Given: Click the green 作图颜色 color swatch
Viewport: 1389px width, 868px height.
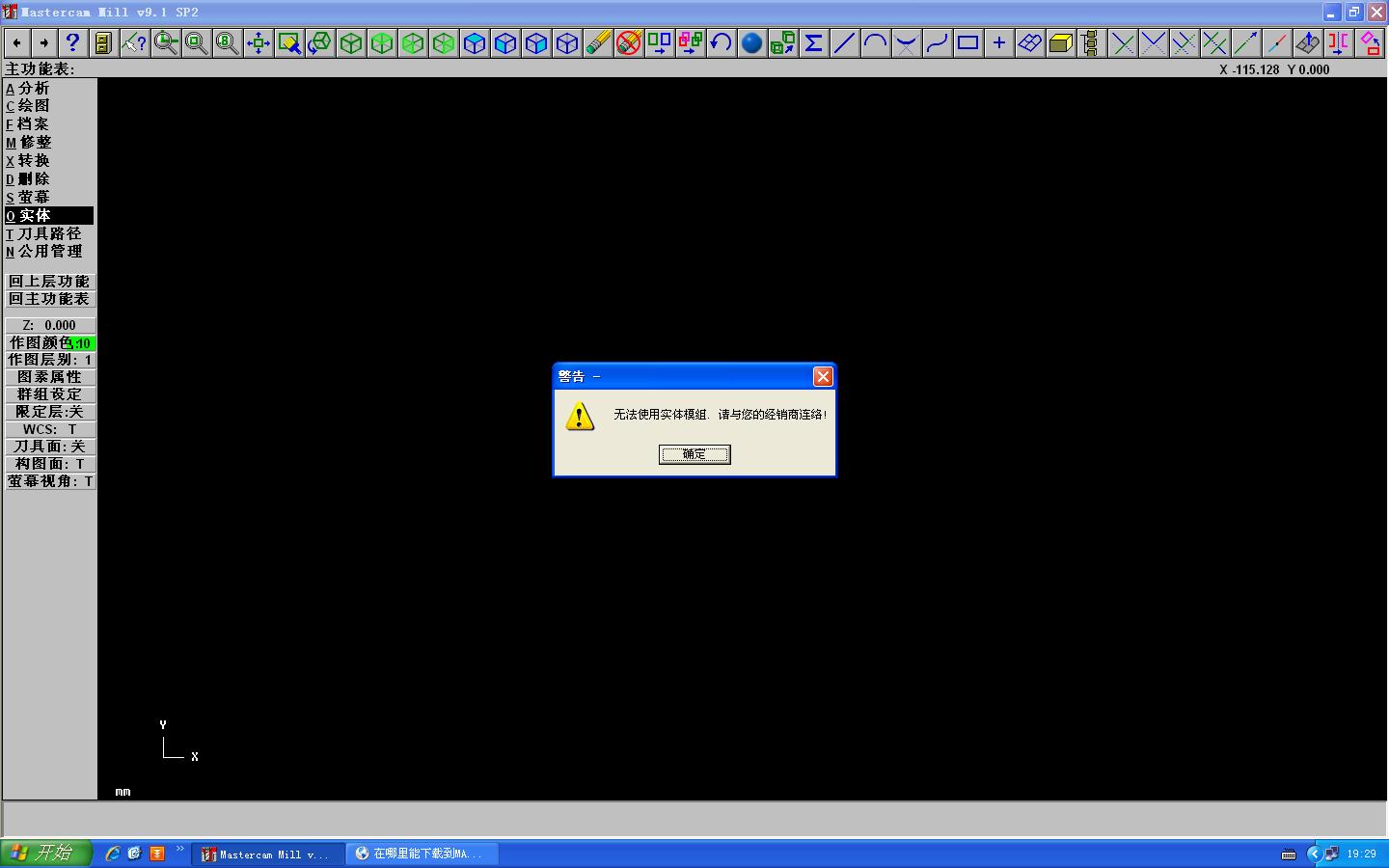Looking at the screenshot, I should (x=83, y=343).
